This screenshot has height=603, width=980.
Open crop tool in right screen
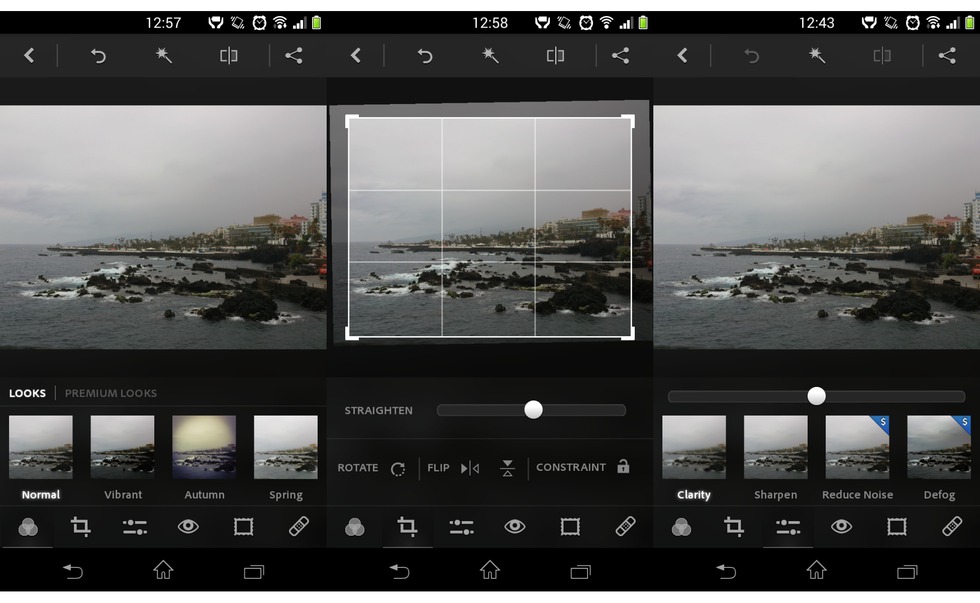[734, 527]
